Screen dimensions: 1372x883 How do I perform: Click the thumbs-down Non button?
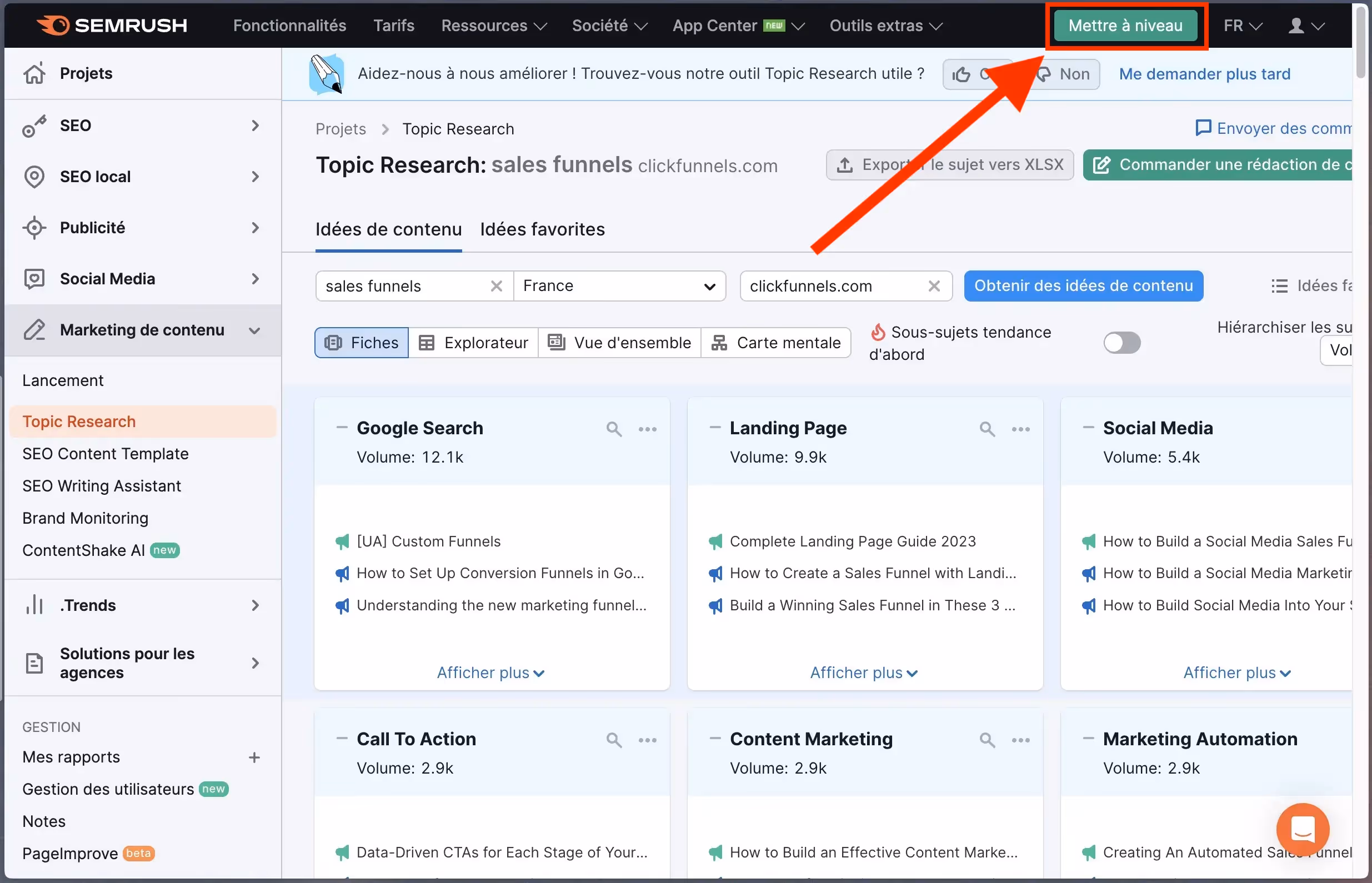pos(1066,74)
